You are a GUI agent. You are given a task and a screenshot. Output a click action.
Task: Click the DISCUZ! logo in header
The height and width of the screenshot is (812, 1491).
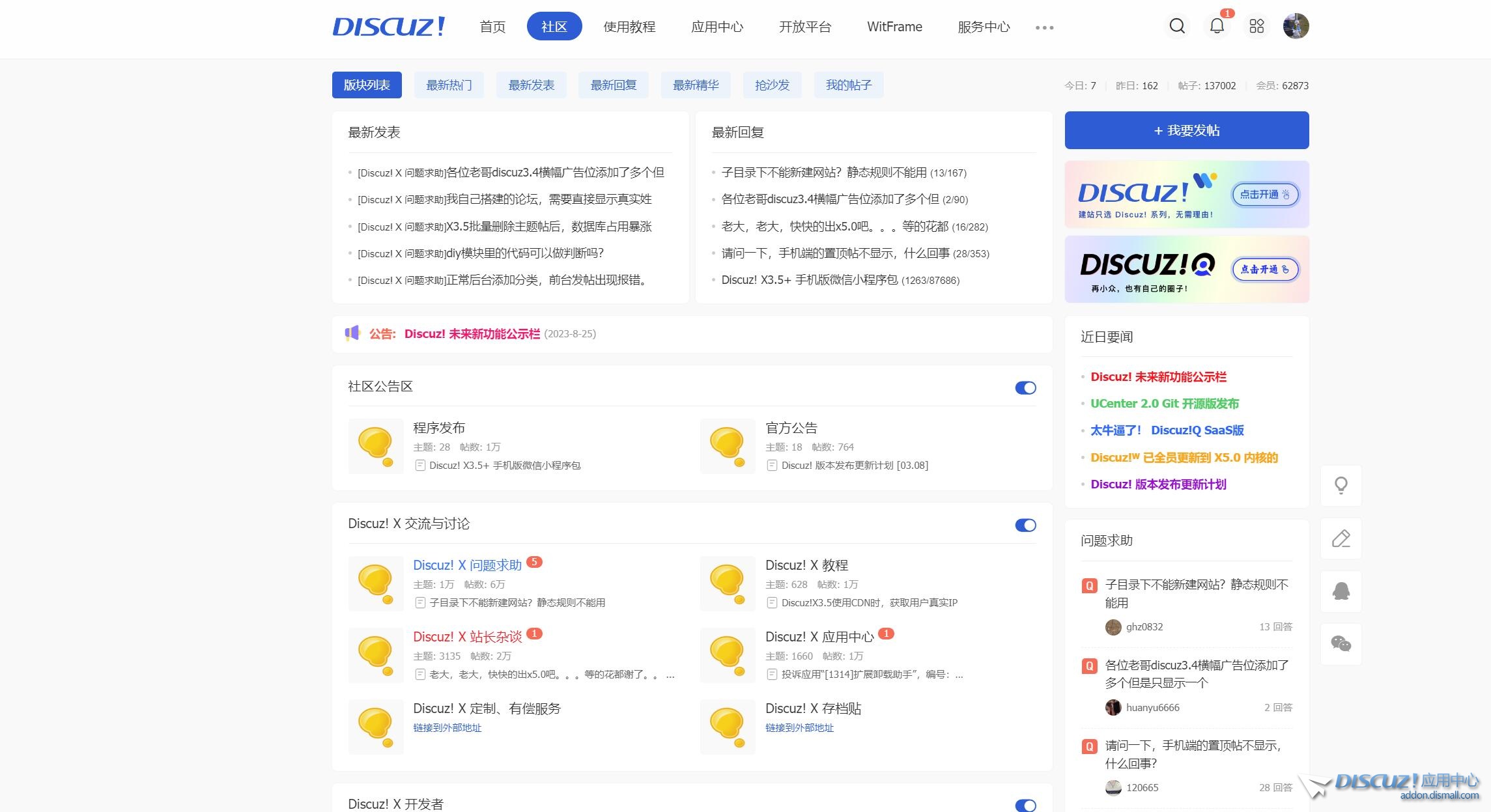point(389,27)
